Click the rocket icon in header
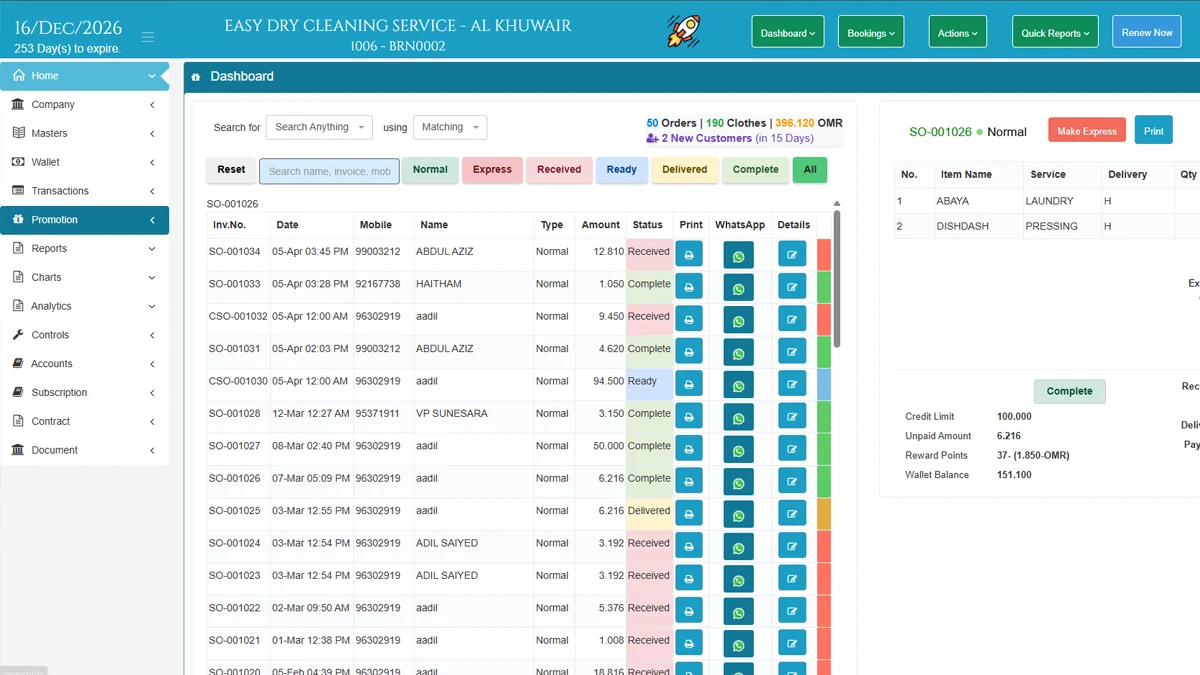Viewport: 1200px width, 675px height. (x=684, y=31)
